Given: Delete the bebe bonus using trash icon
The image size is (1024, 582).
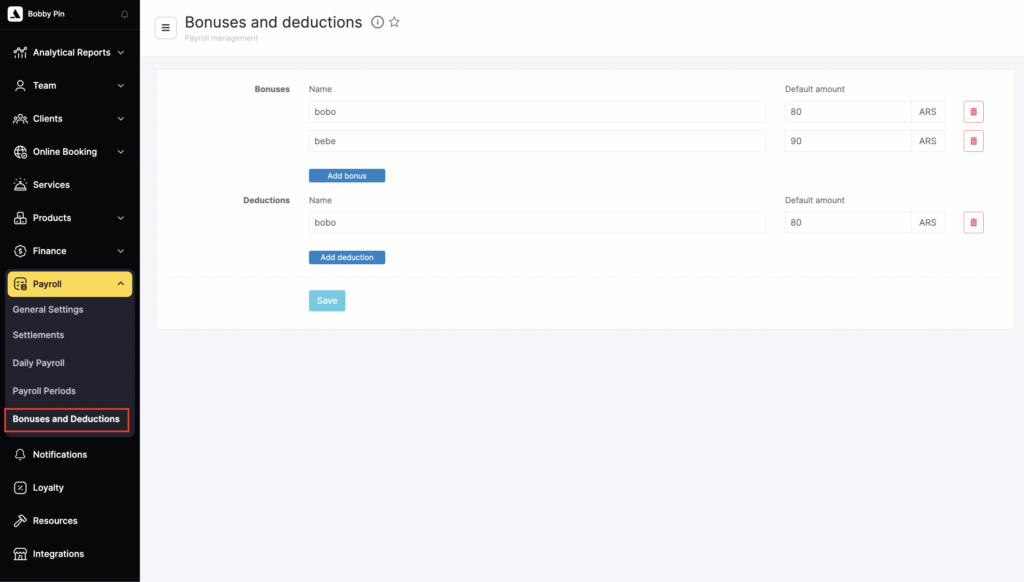Looking at the screenshot, I should (x=973, y=141).
